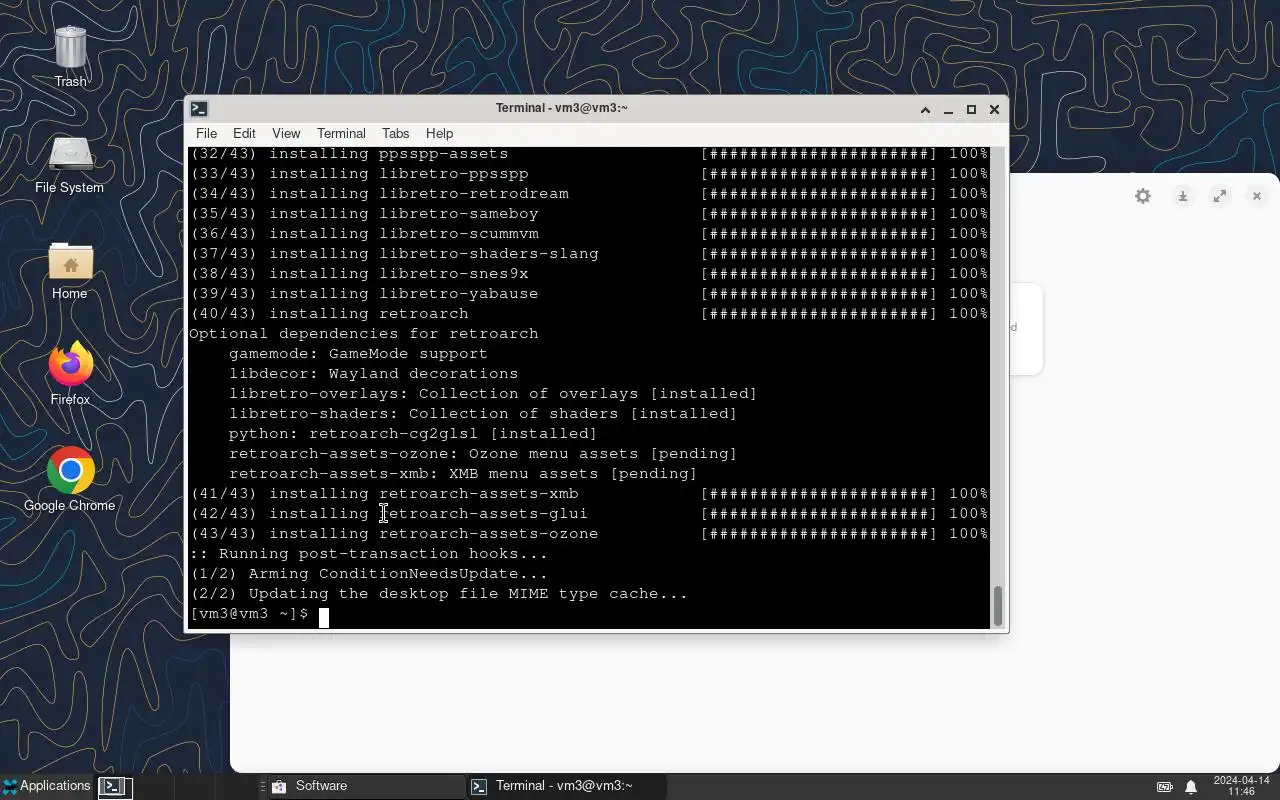Click the 'Optional dependencies for retroarch' line
Viewport: 1280px width, 800px height.
(364, 334)
